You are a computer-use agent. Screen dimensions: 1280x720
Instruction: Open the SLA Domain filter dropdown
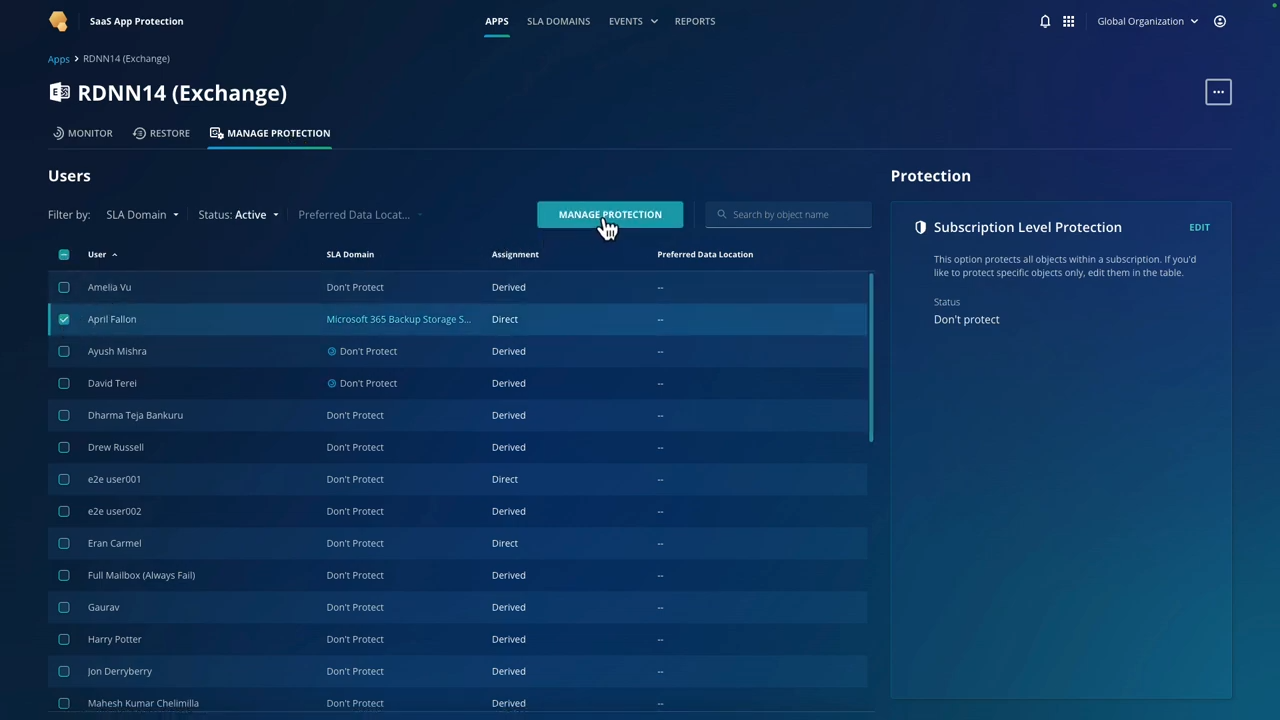142,214
